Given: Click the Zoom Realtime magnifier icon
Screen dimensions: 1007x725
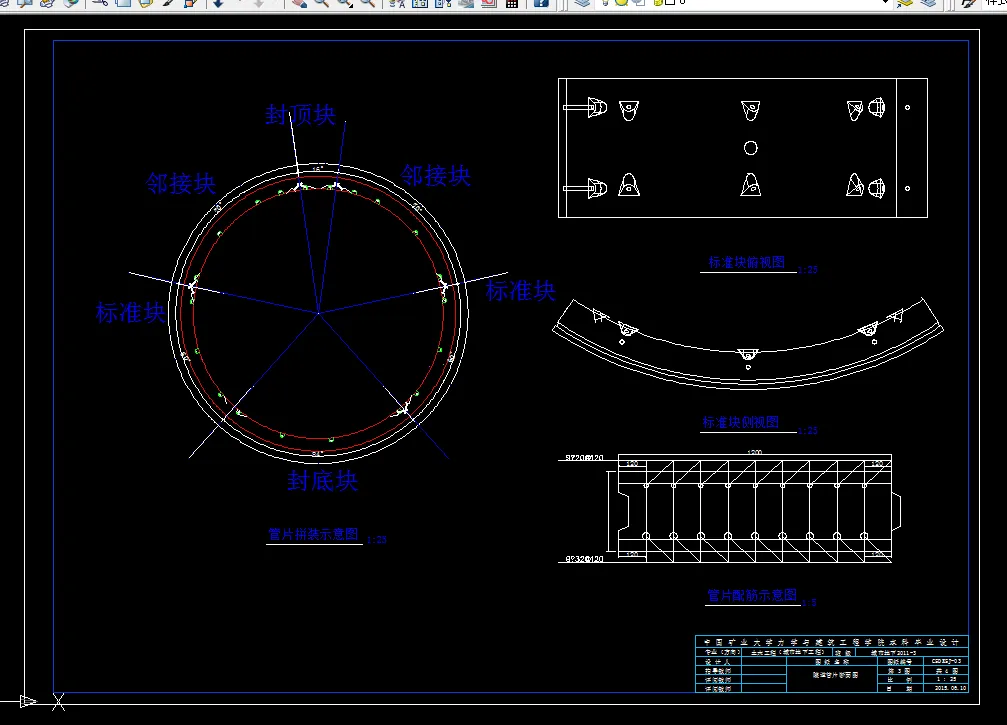Looking at the screenshot, I should coord(321,3).
